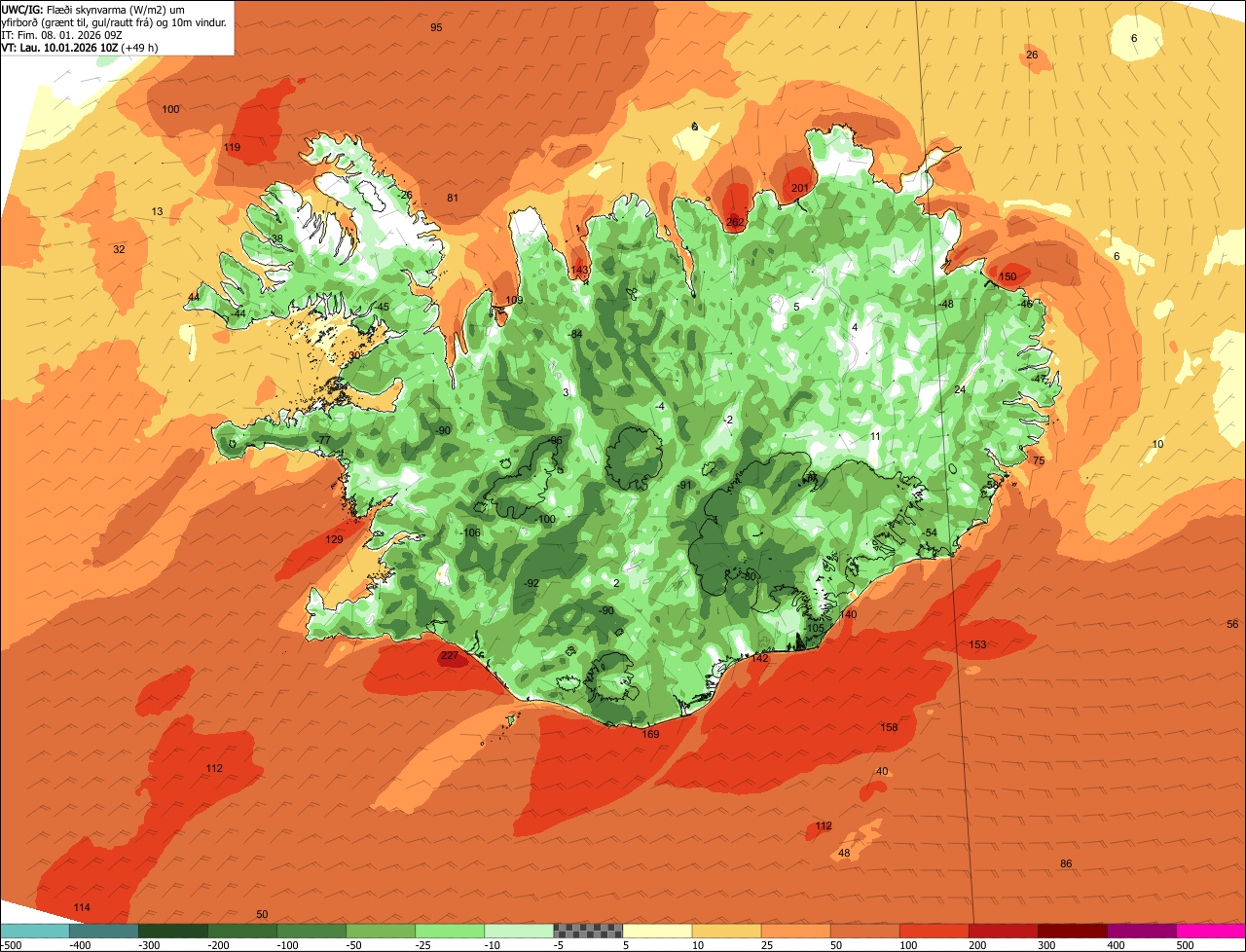This screenshot has height=952, width=1246.
Task: Click the value '13' in the northwest sea
Action: pos(157,211)
